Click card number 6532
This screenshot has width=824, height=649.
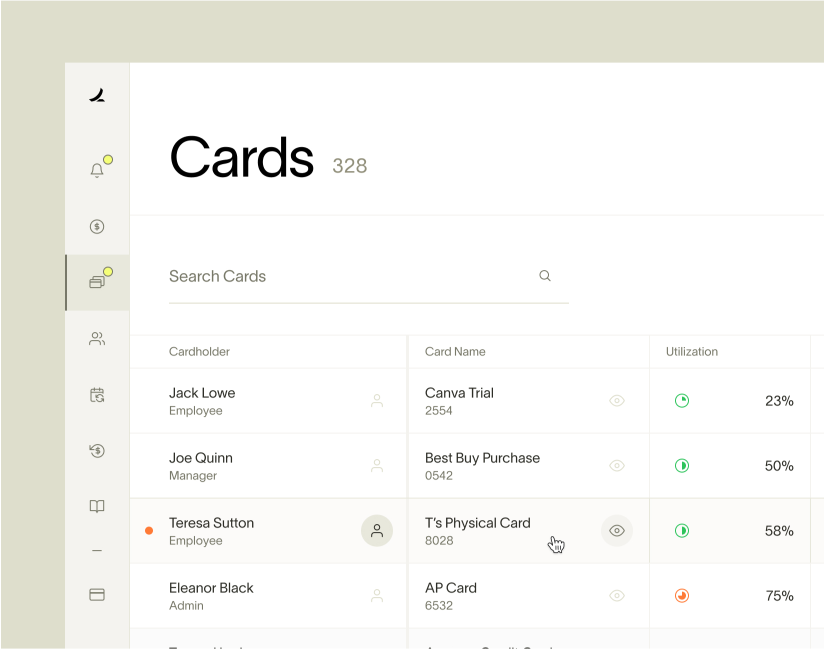coord(439,605)
